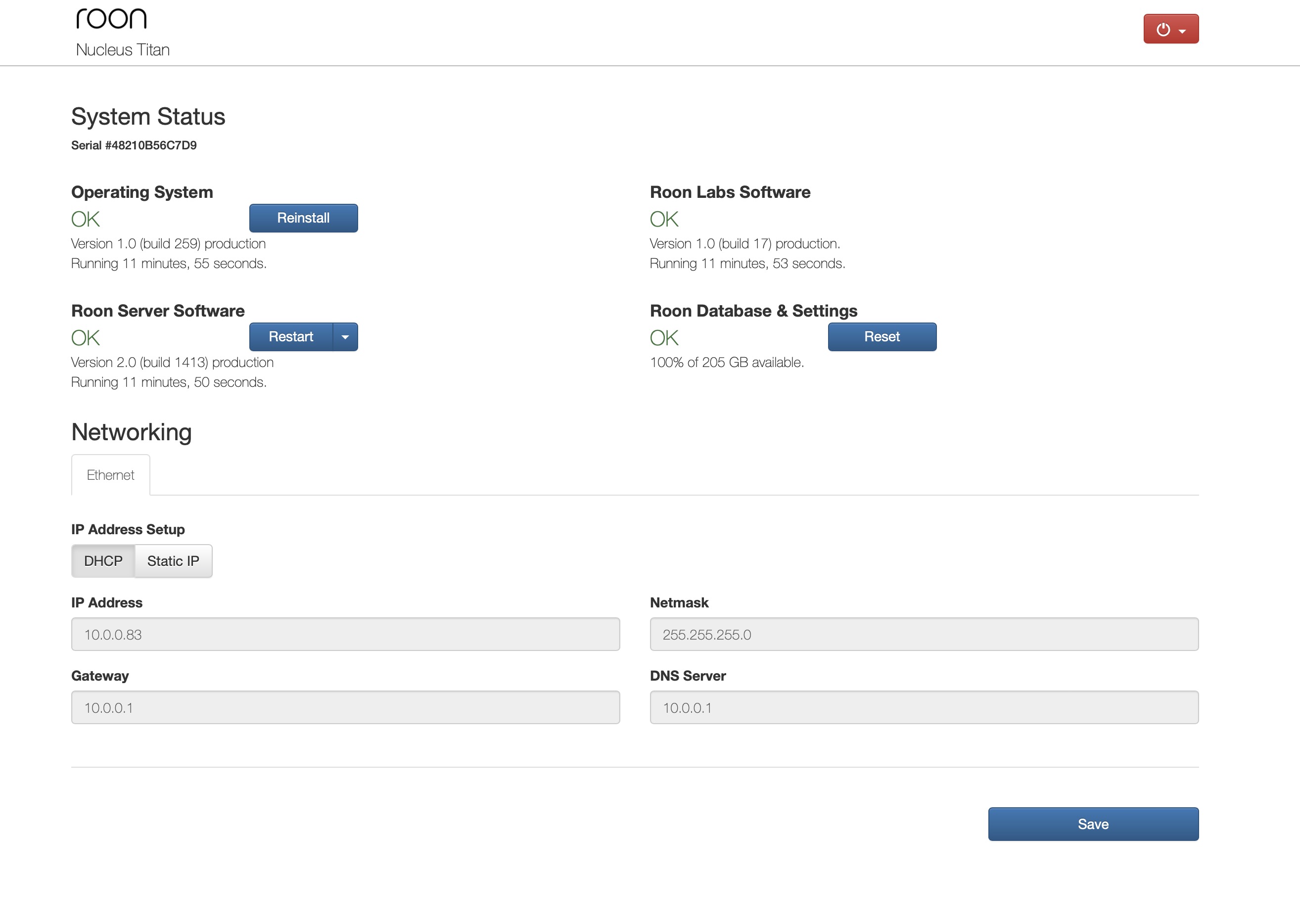
Task: Expand the arrow next to Restart
Action: pyautogui.click(x=345, y=337)
